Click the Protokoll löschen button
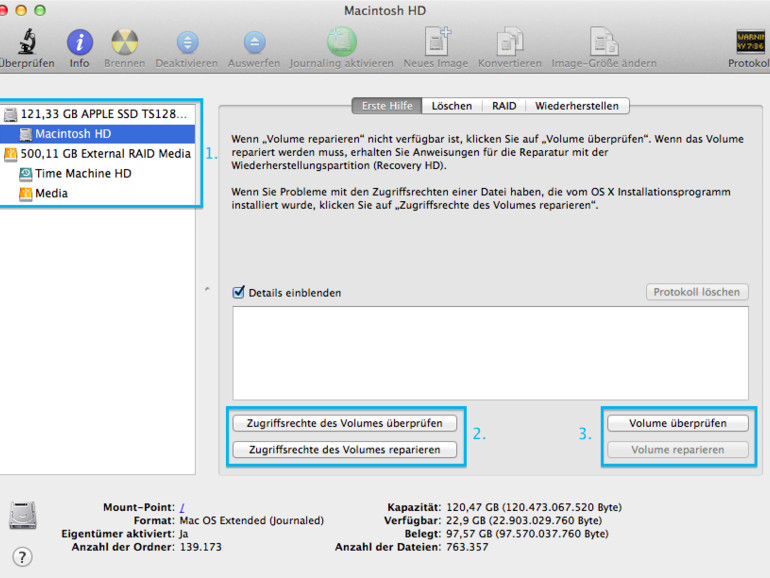This screenshot has width=770, height=578. 697,292
